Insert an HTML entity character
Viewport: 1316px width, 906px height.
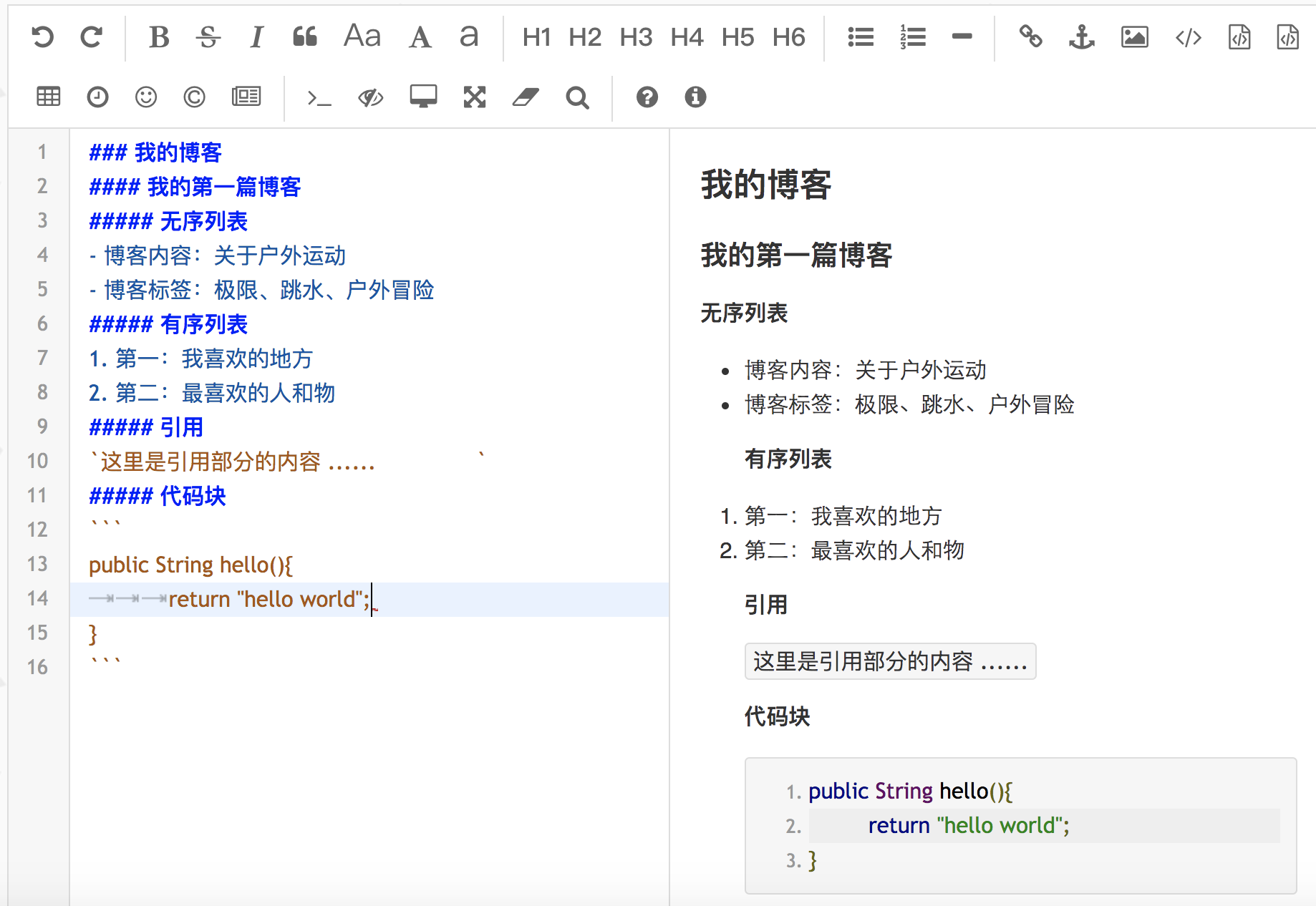tap(193, 97)
